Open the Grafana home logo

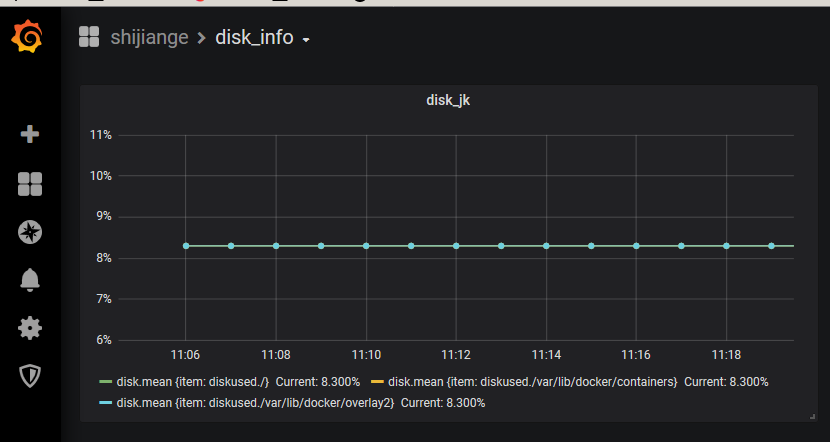point(27,36)
